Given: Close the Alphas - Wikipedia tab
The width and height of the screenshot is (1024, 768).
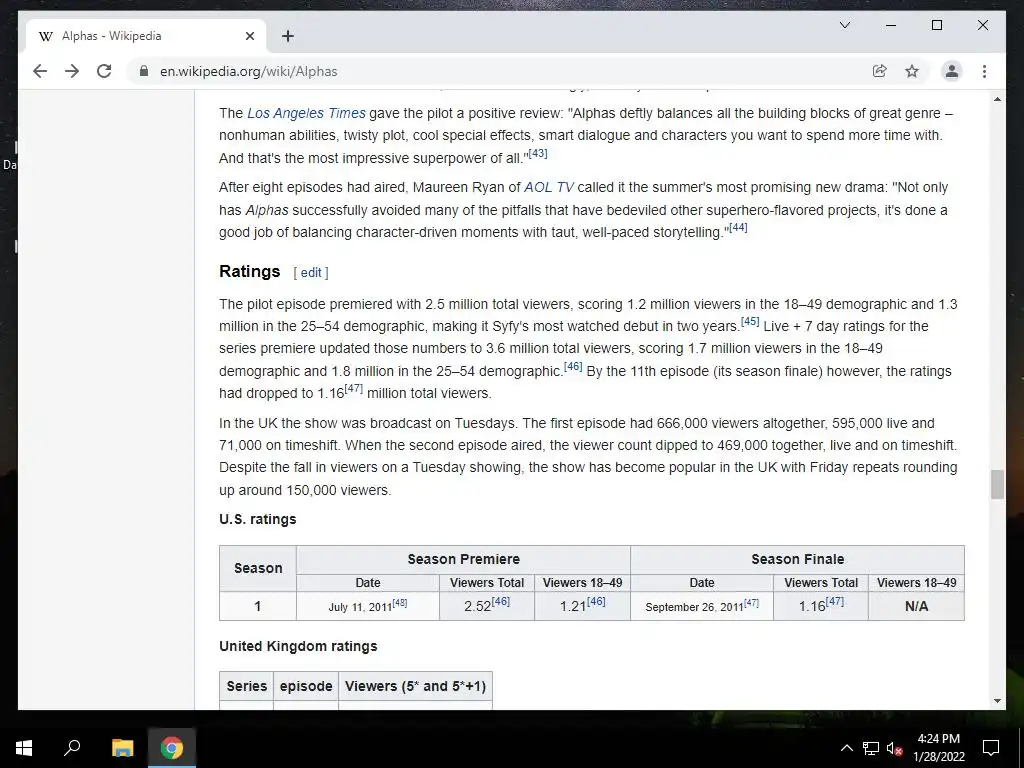Looking at the screenshot, I should [249, 36].
